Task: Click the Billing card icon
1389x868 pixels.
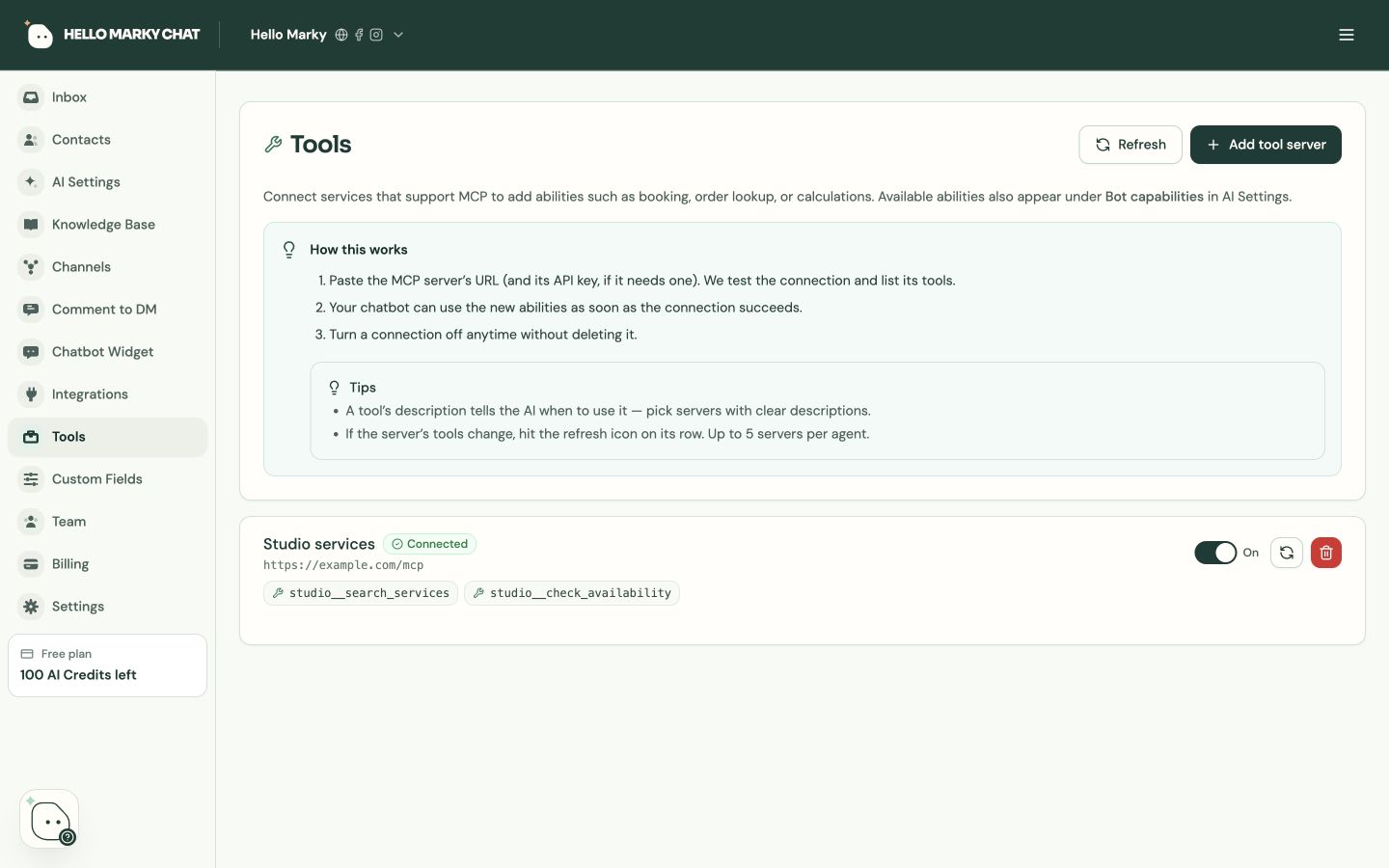Action: [x=31, y=564]
